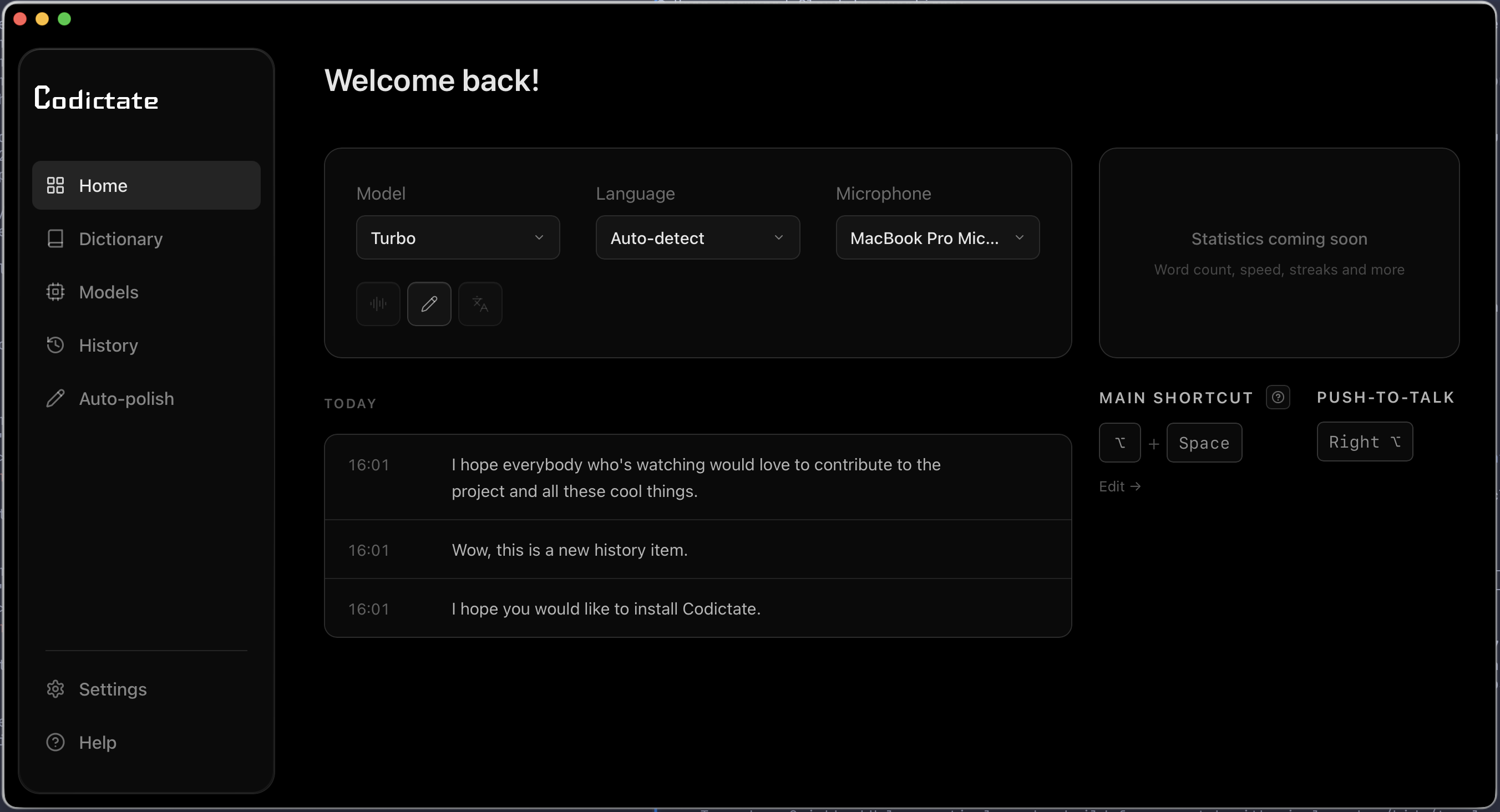Viewport: 1500px width, 812px height.
Task: Click the History clock icon
Action: [55, 345]
